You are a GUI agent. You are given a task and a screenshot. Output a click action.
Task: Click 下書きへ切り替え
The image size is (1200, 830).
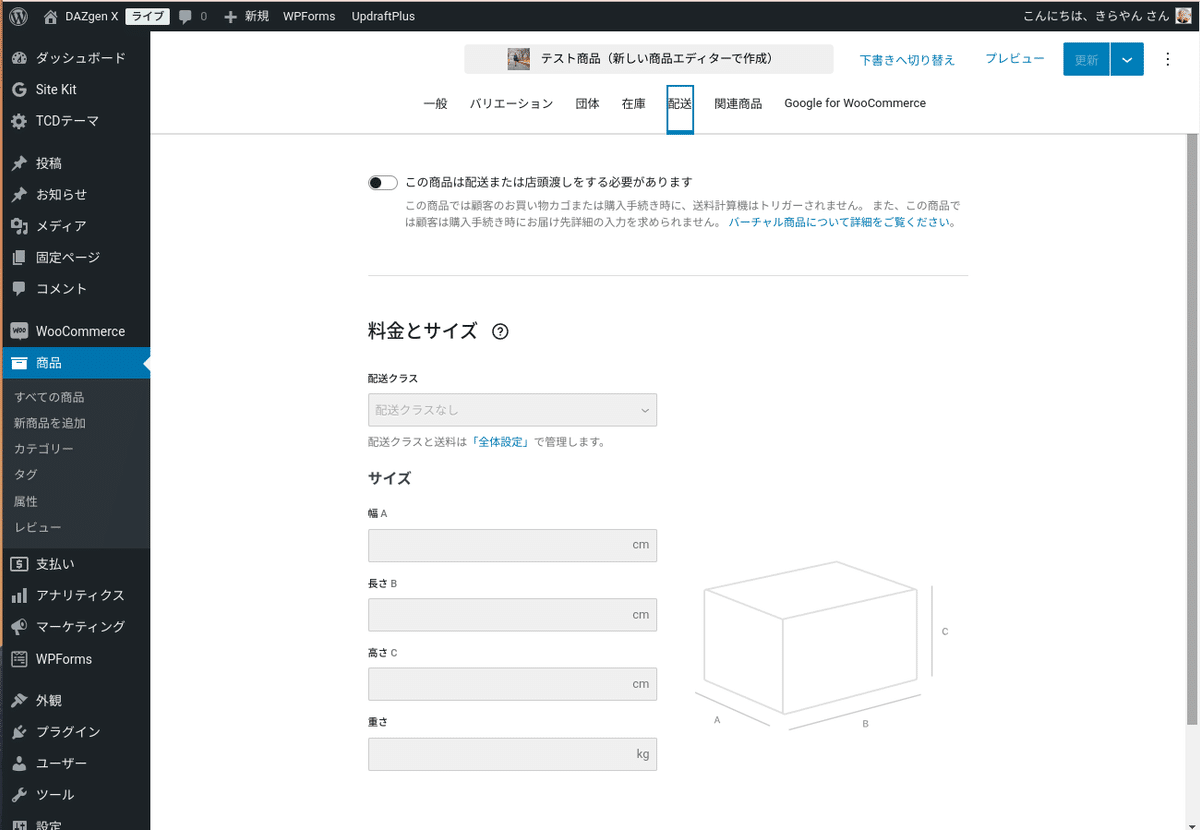(907, 60)
